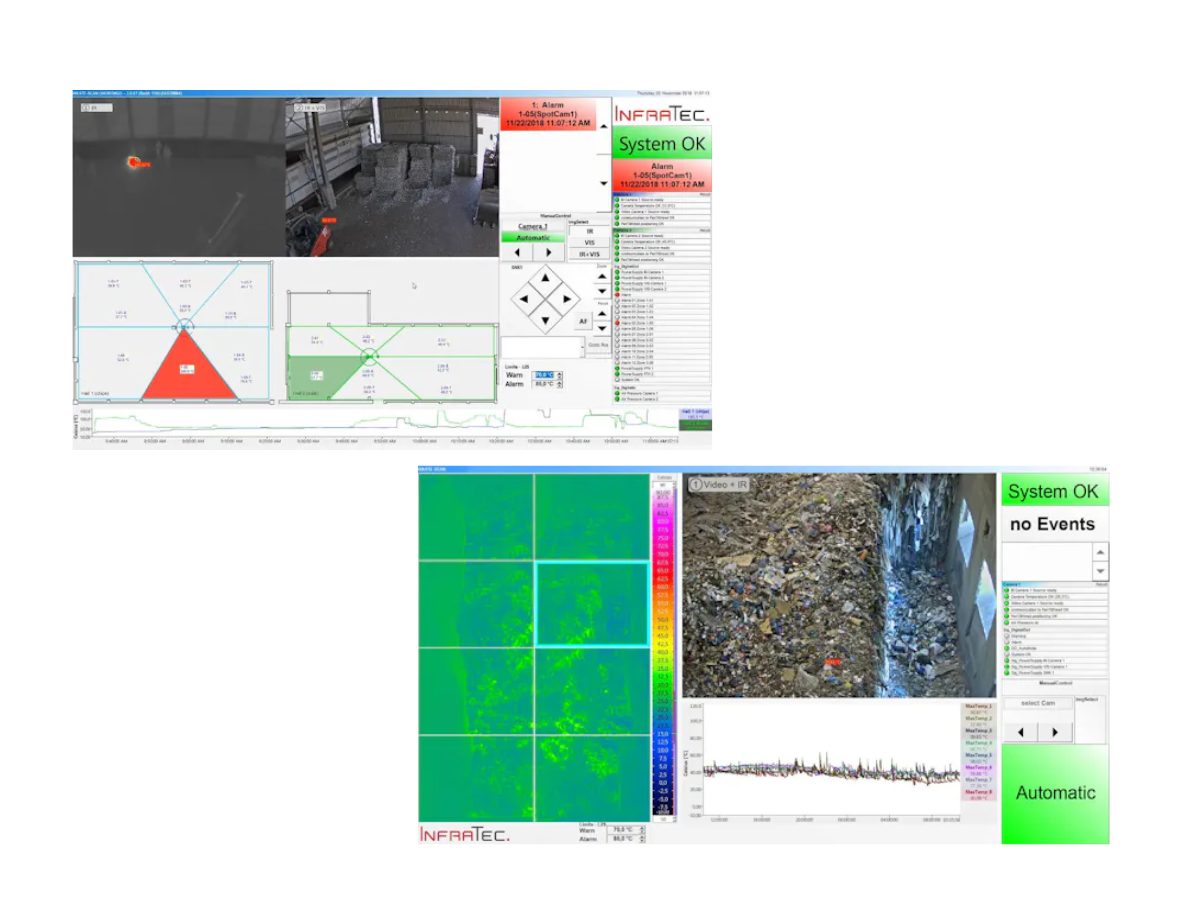Click select Cam button in lower window
The image size is (1200, 900).
click(x=1038, y=703)
